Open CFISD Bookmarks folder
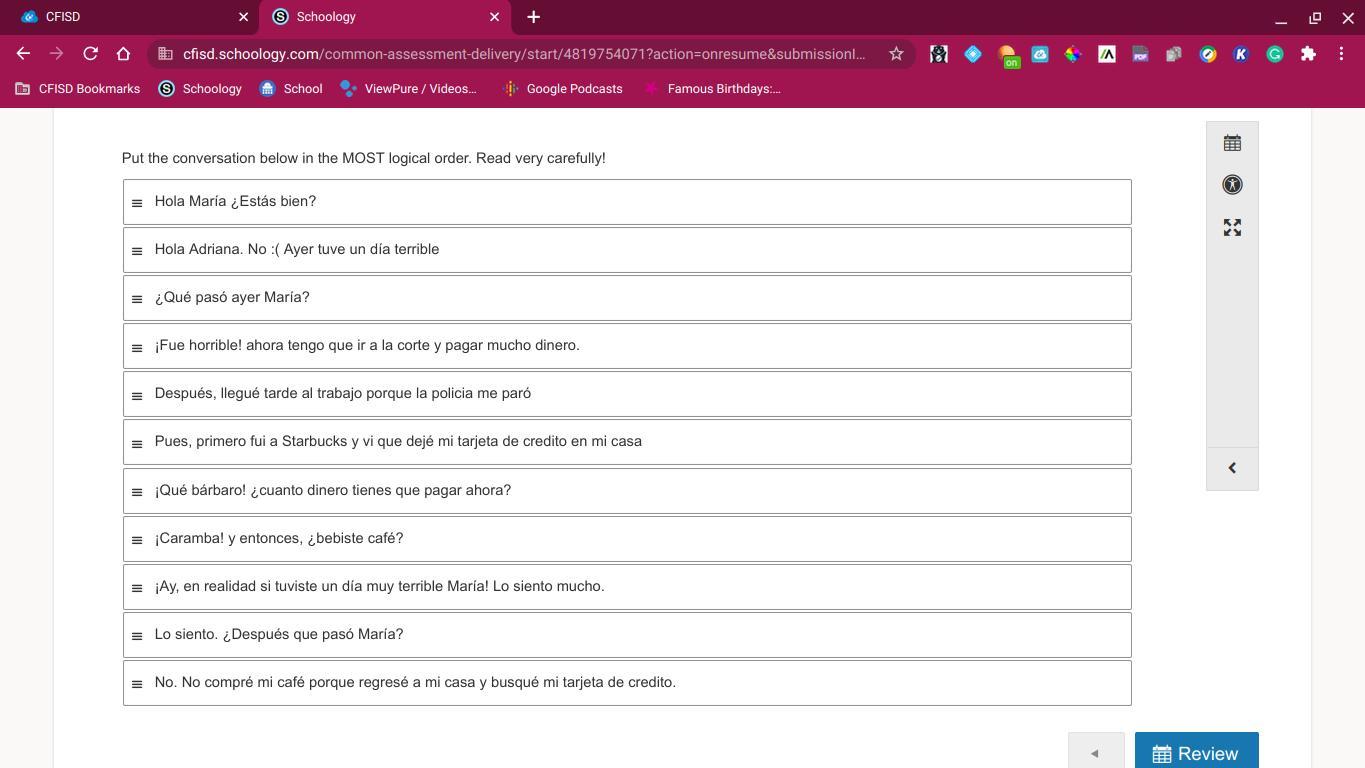The image size is (1365, 768). click(77, 89)
